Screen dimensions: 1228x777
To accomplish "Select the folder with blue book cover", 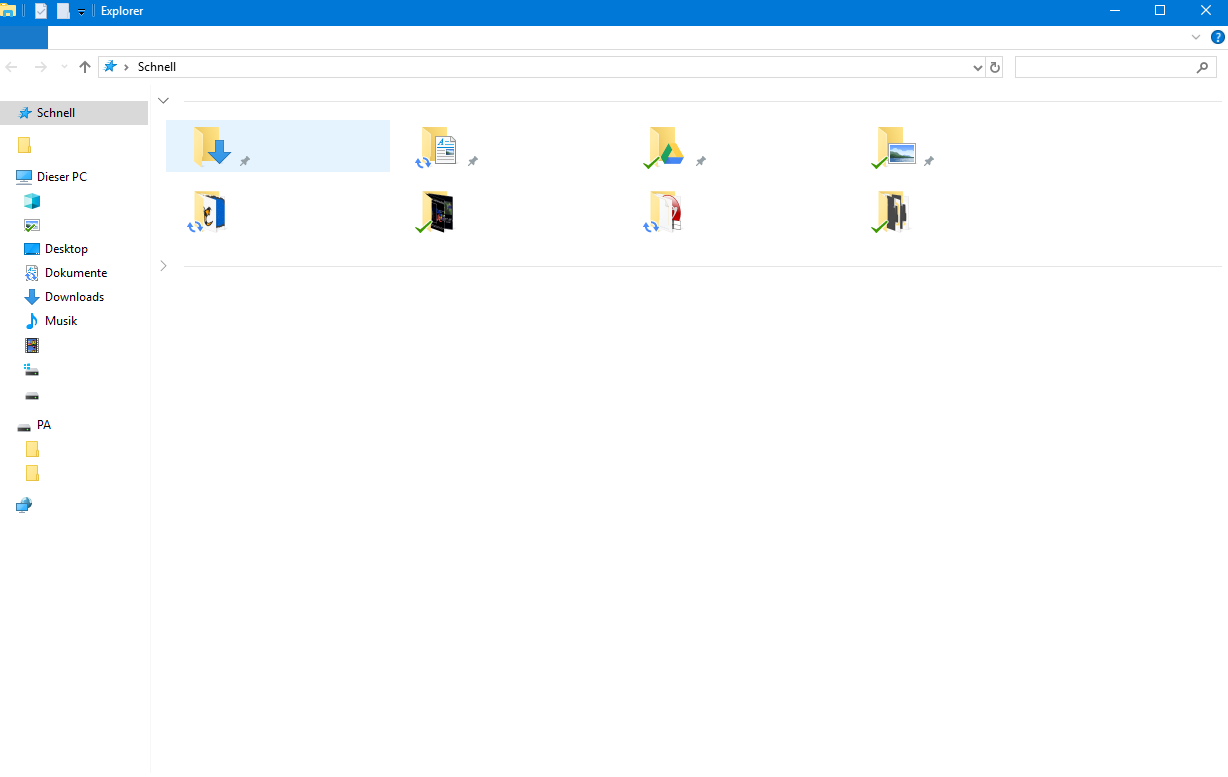I will click(x=208, y=212).
